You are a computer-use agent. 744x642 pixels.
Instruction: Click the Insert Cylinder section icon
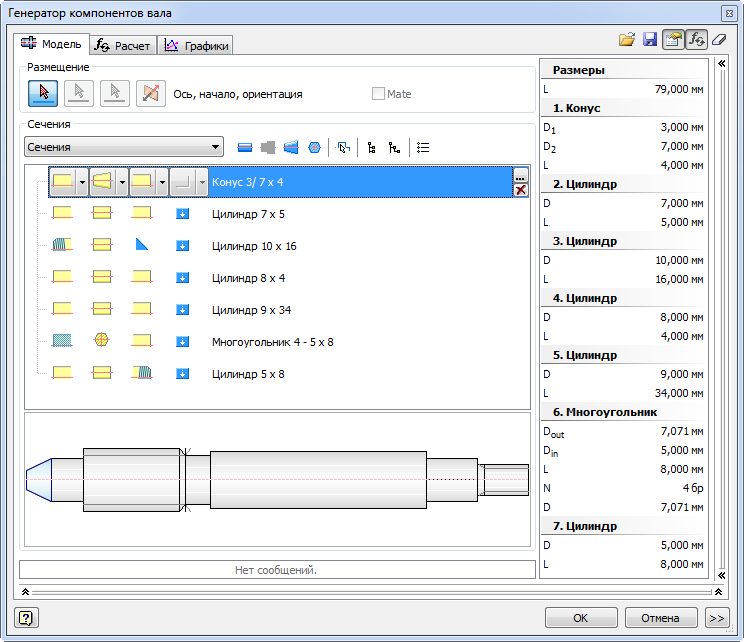tap(245, 147)
